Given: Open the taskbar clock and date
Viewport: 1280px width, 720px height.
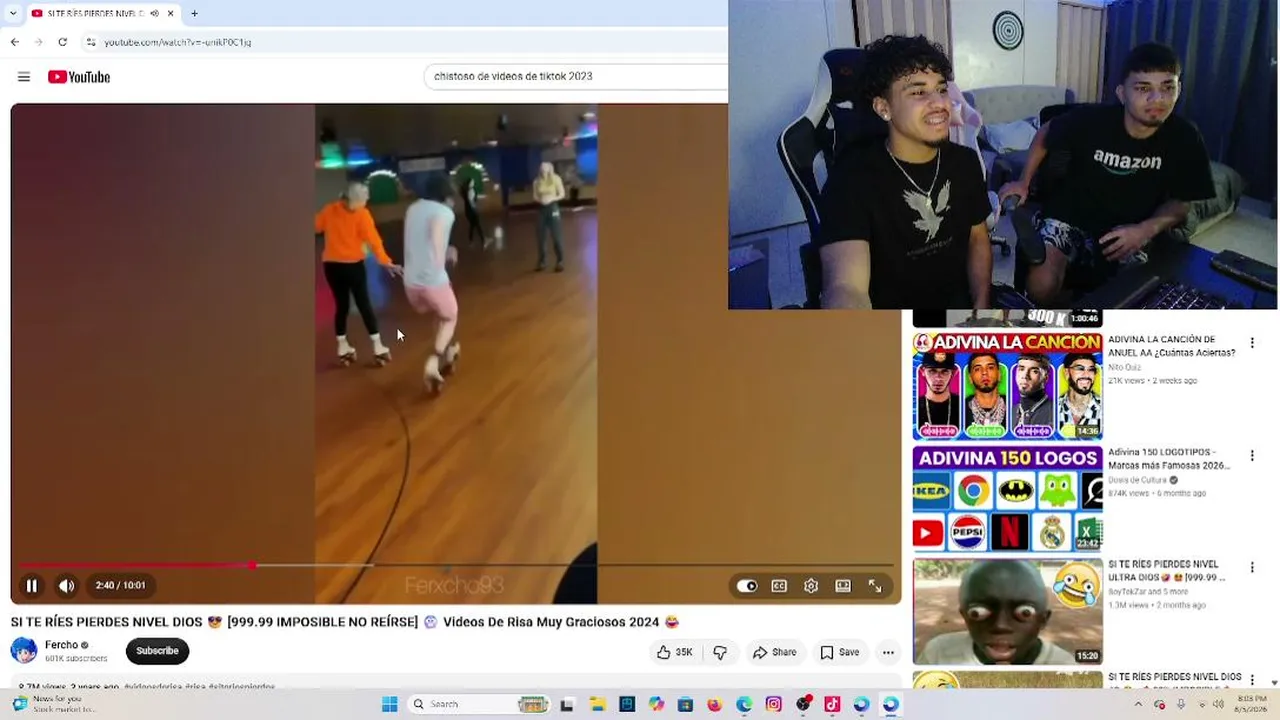Looking at the screenshot, I should pos(1252,704).
